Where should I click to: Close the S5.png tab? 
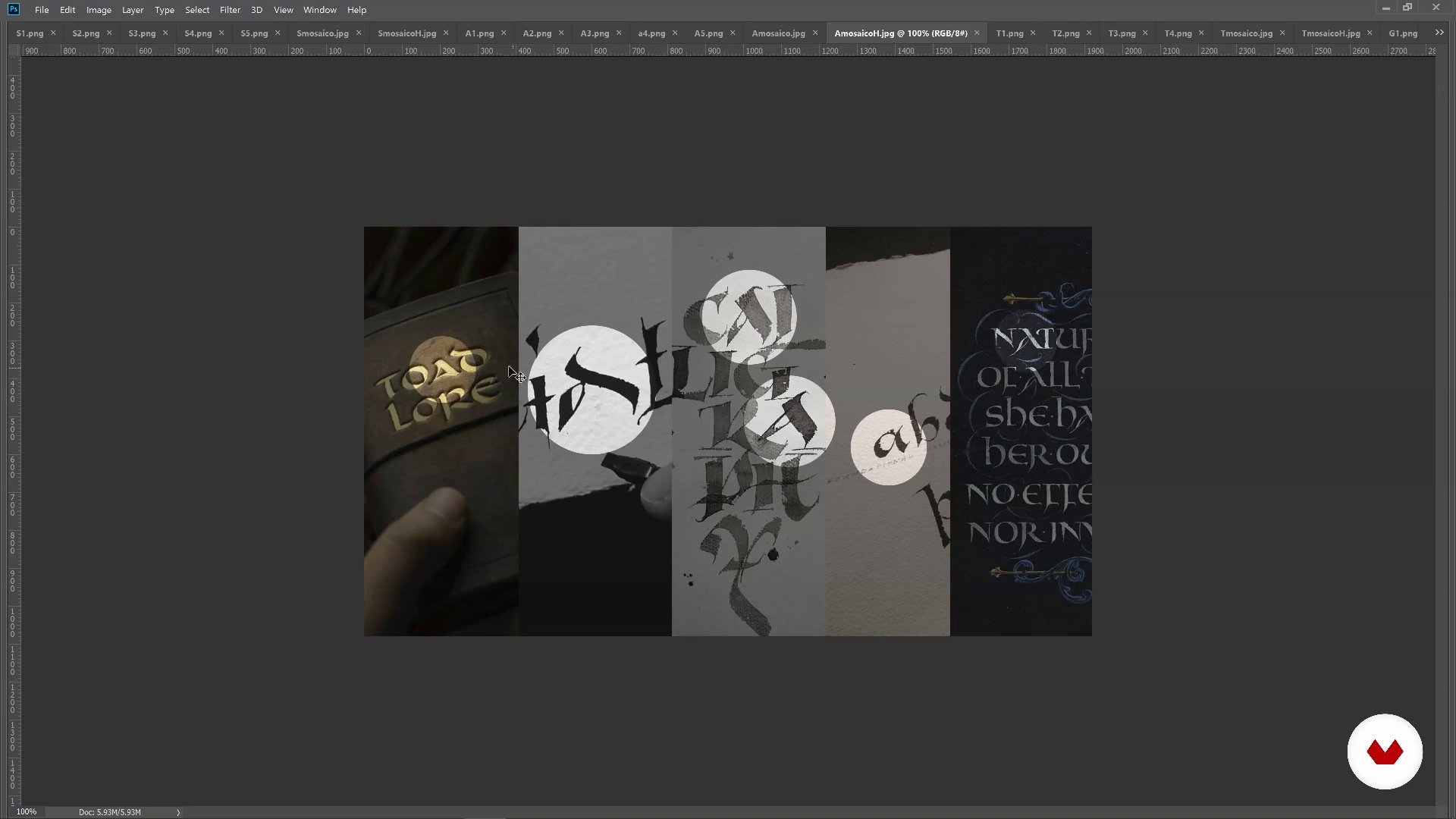click(278, 33)
